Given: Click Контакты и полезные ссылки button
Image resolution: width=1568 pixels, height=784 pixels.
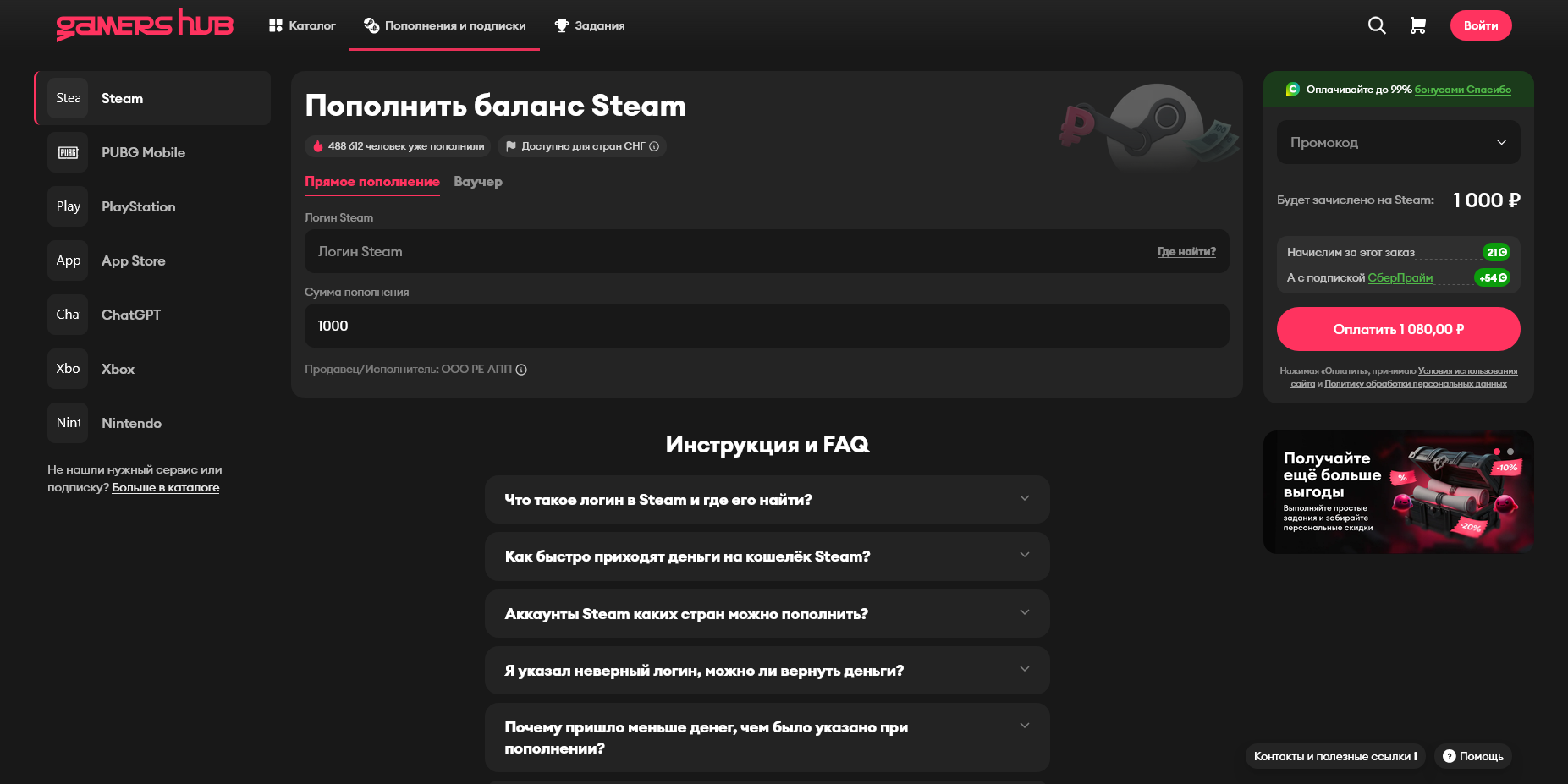Looking at the screenshot, I should [x=1335, y=756].
